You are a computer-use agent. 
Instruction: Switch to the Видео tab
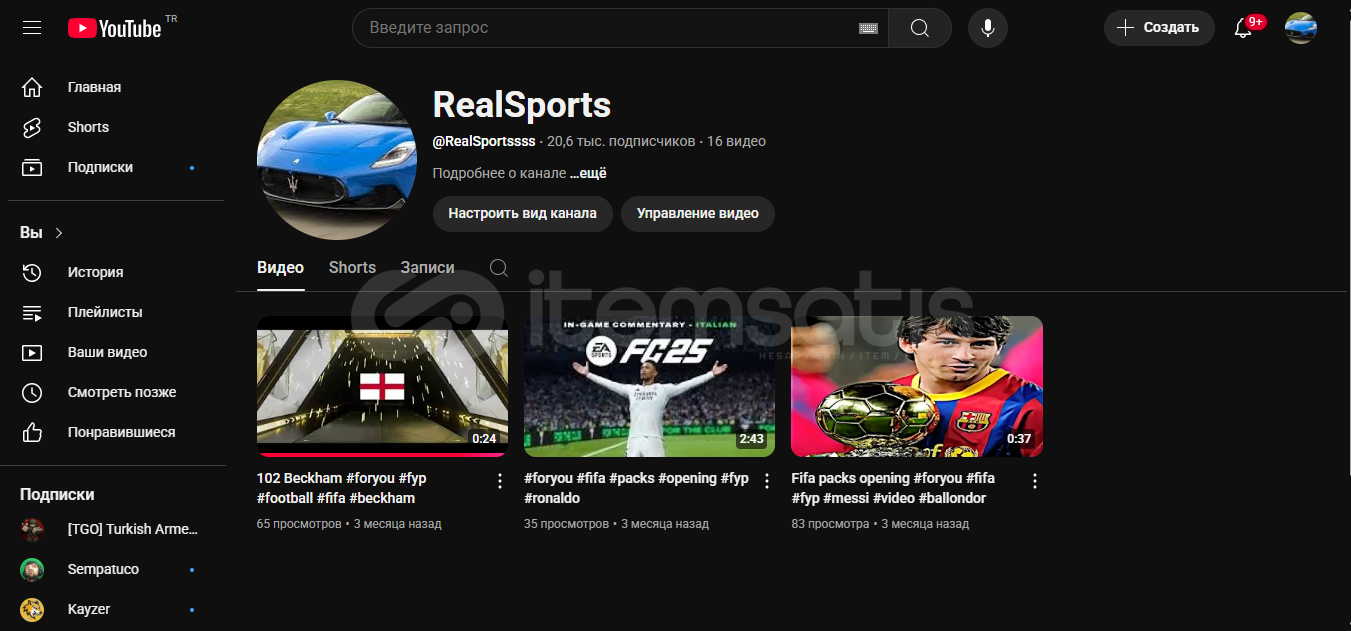tap(280, 268)
